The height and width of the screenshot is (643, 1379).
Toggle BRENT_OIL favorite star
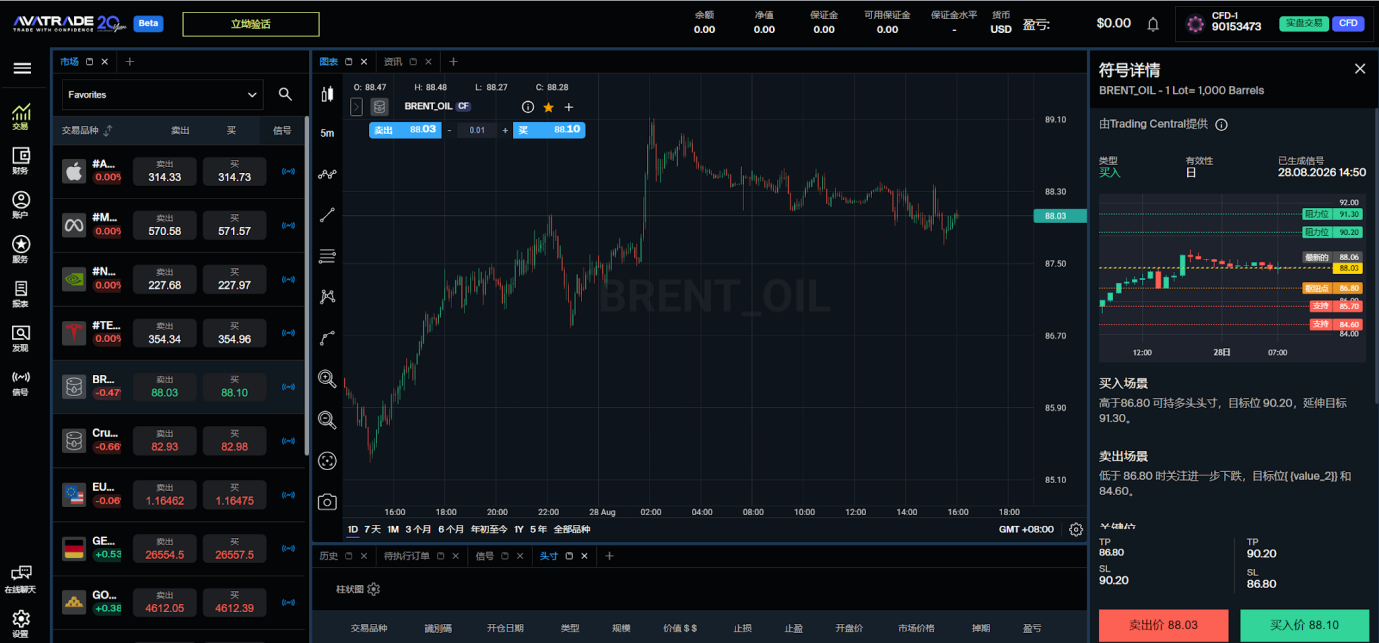[548, 107]
